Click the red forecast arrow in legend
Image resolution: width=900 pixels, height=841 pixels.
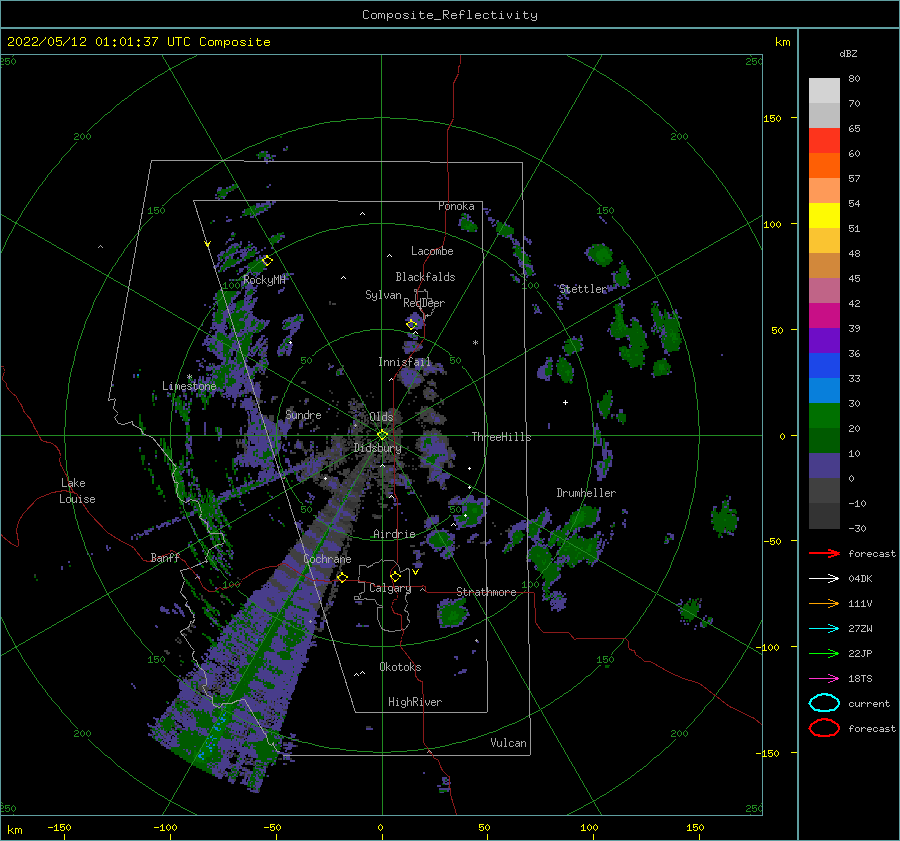(824, 553)
